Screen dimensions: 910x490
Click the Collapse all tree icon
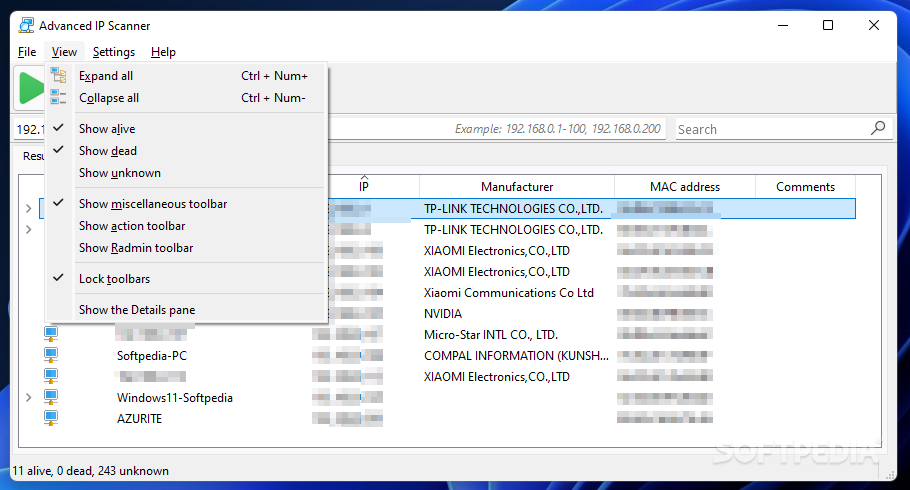59,98
